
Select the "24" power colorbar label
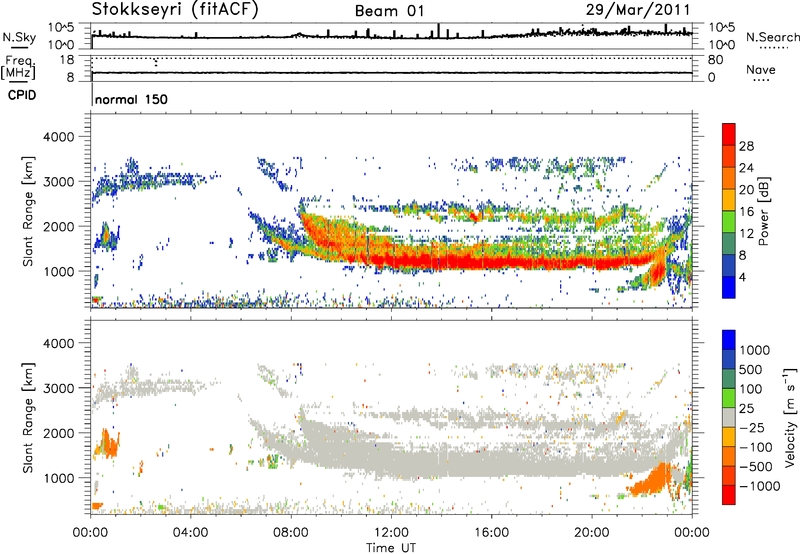click(x=746, y=168)
